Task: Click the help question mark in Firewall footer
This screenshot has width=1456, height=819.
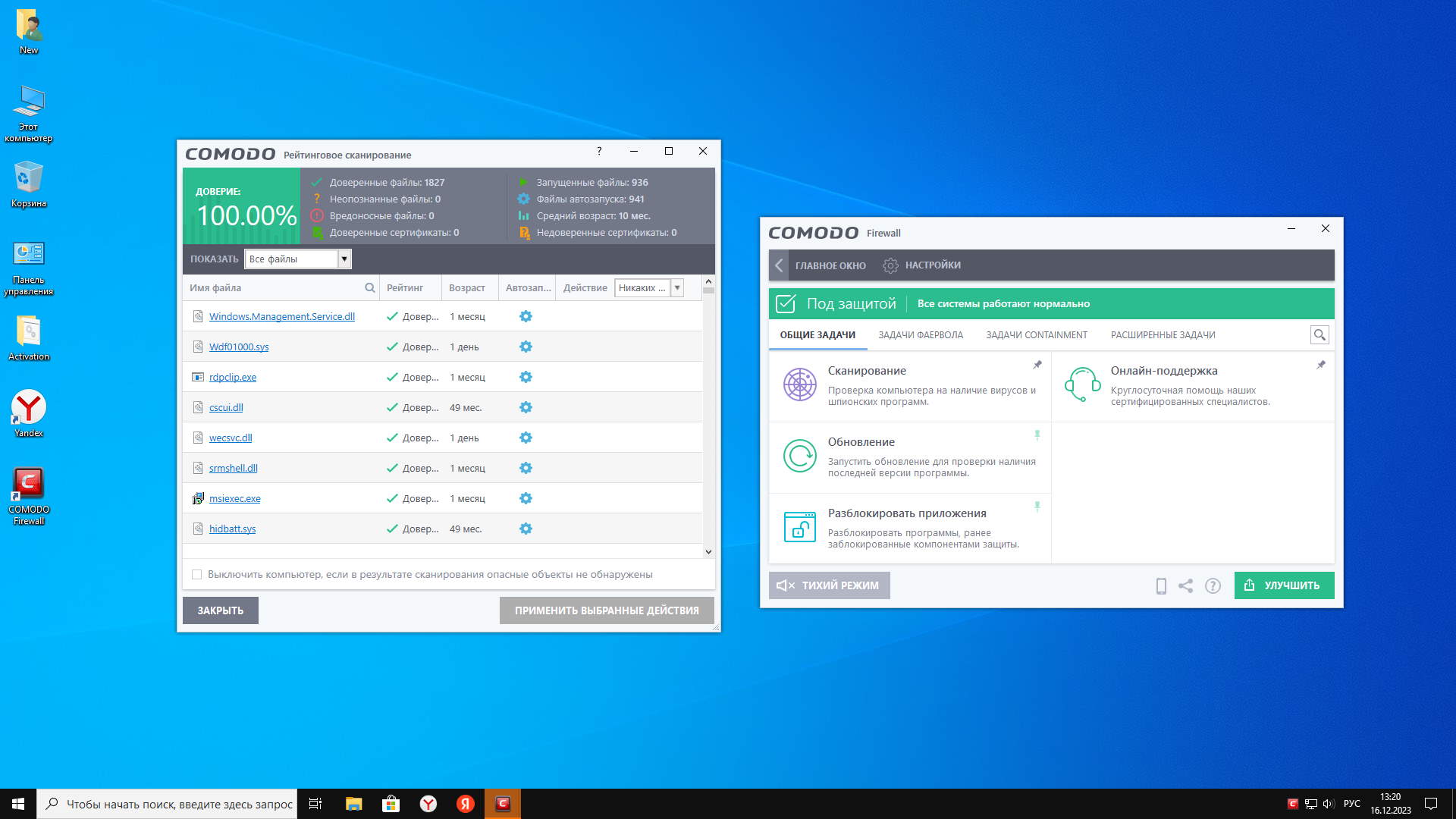Action: click(1213, 585)
